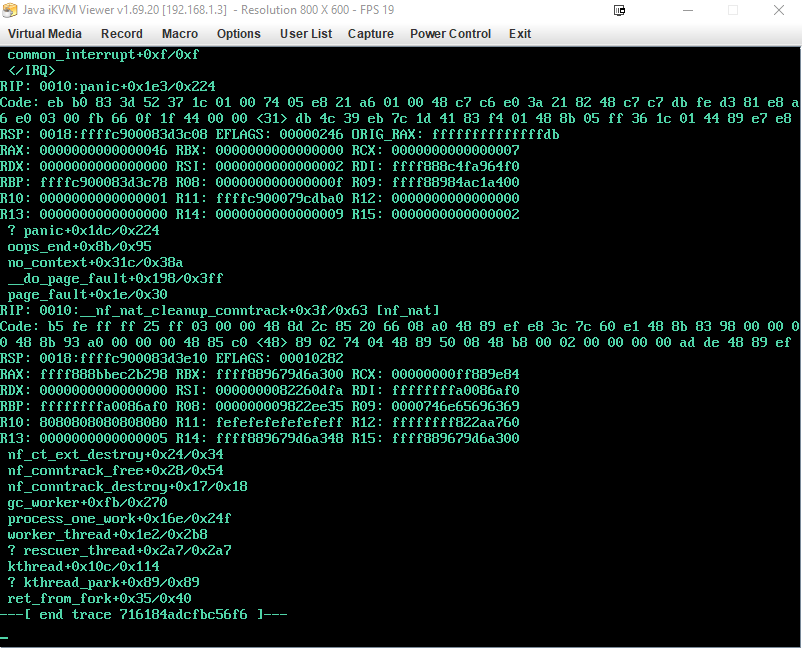Open the Macro menu
The height and width of the screenshot is (648, 802).
(180, 34)
